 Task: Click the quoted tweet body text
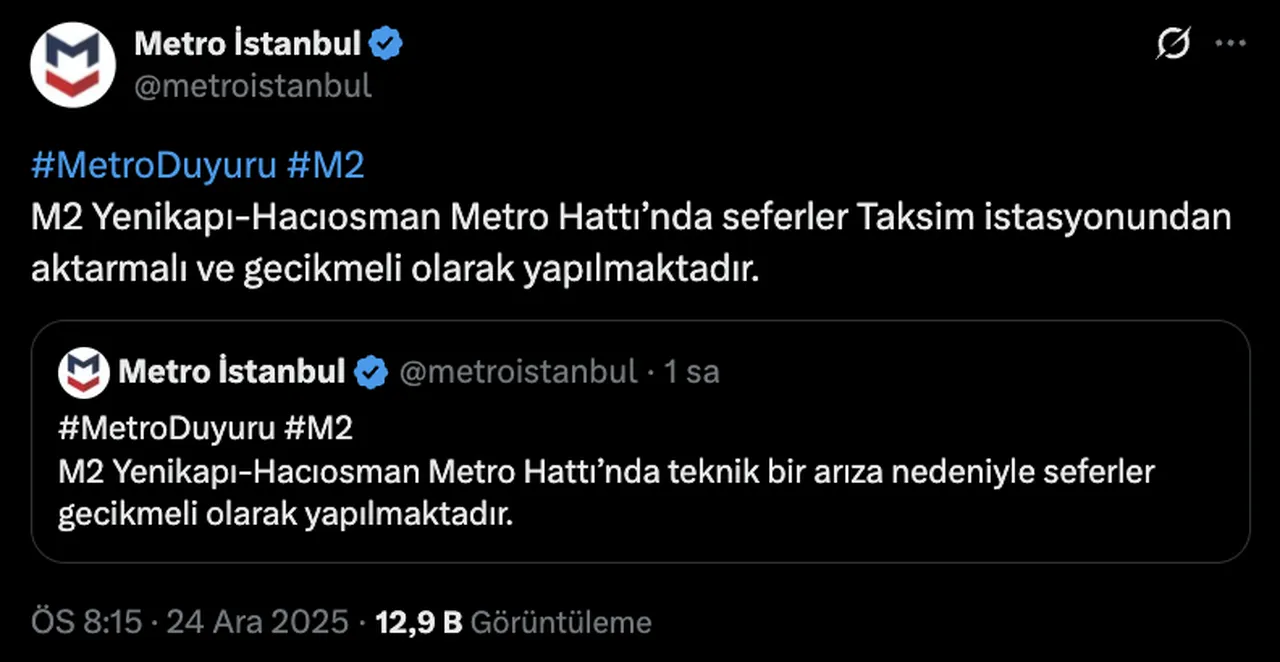click(x=606, y=492)
